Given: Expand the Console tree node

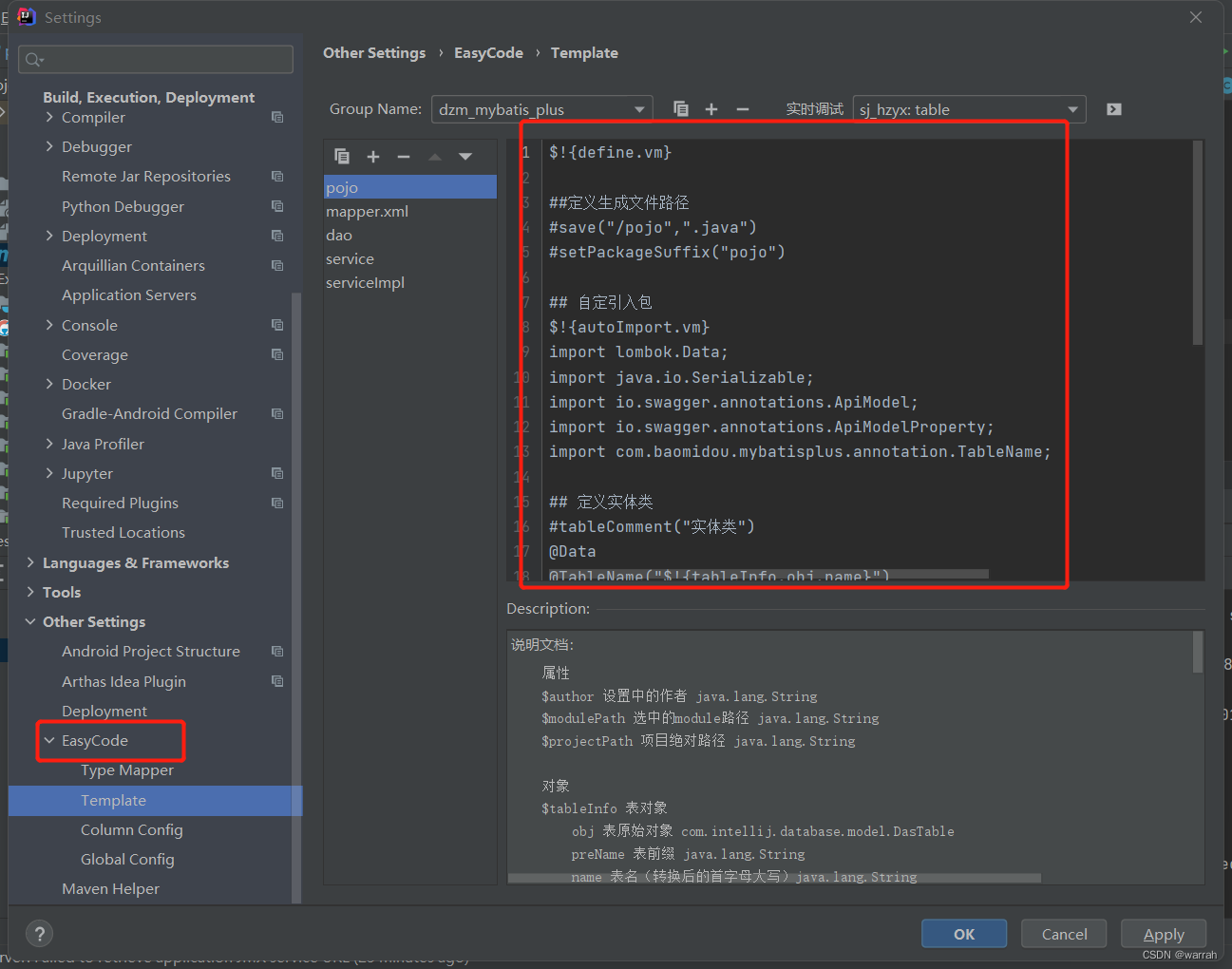Looking at the screenshot, I should (49, 325).
